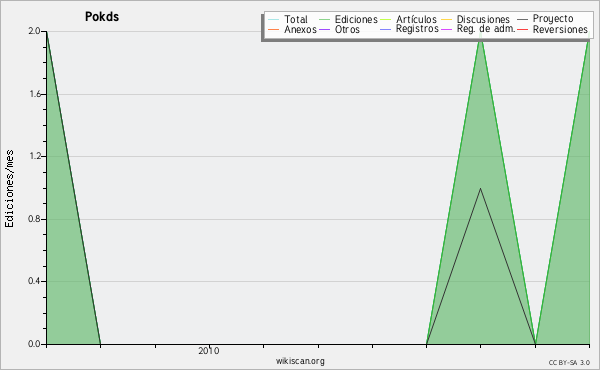Screen dimensions: 600x370
Task: Click the orange Anexos legend line swatch
Action: point(274,29)
